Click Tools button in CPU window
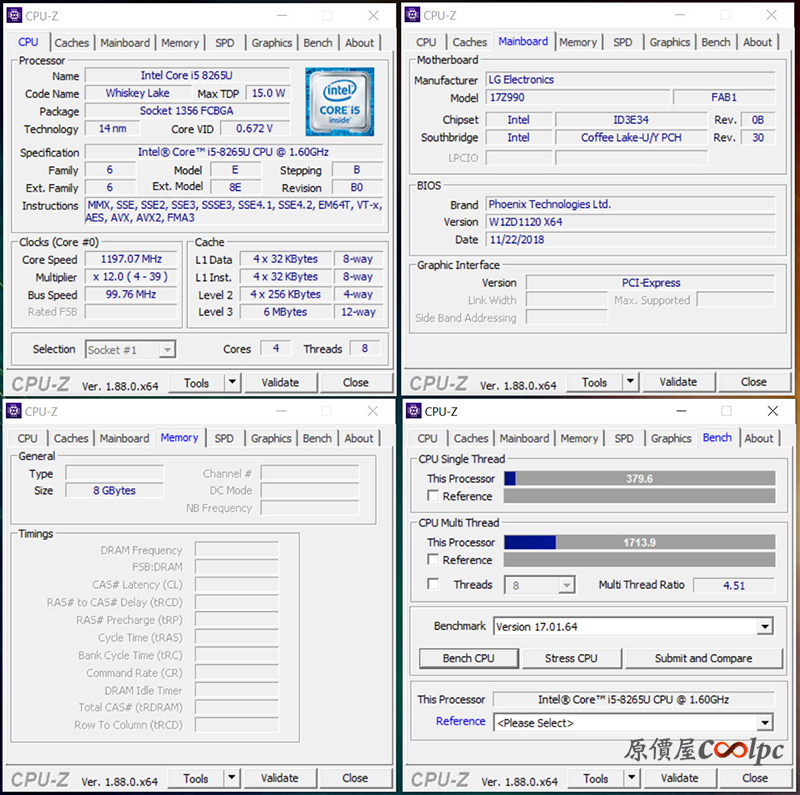The width and height of the screenshot is (800, 795). [196, 383]
